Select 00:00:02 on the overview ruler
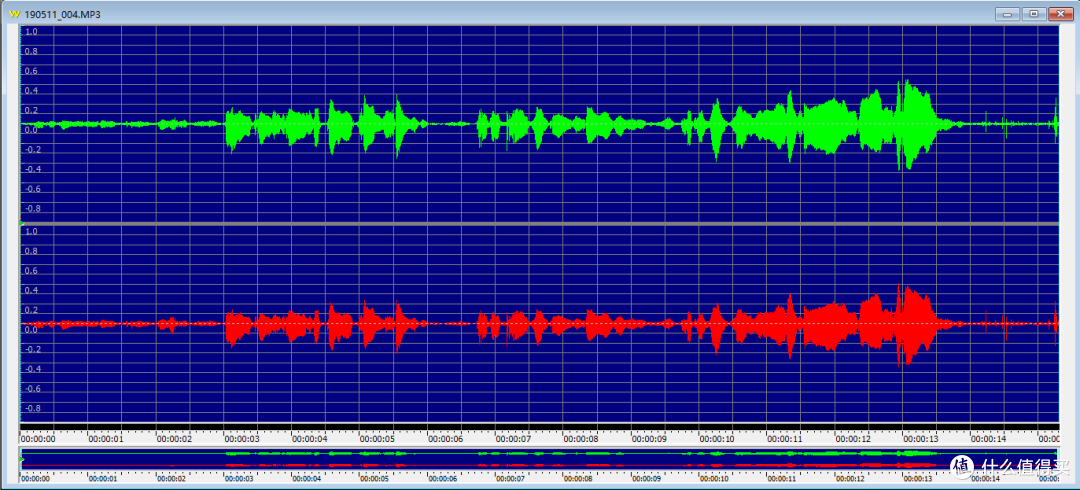The width and height of the screenshot is (1080, 490). (x=171, y=478)
